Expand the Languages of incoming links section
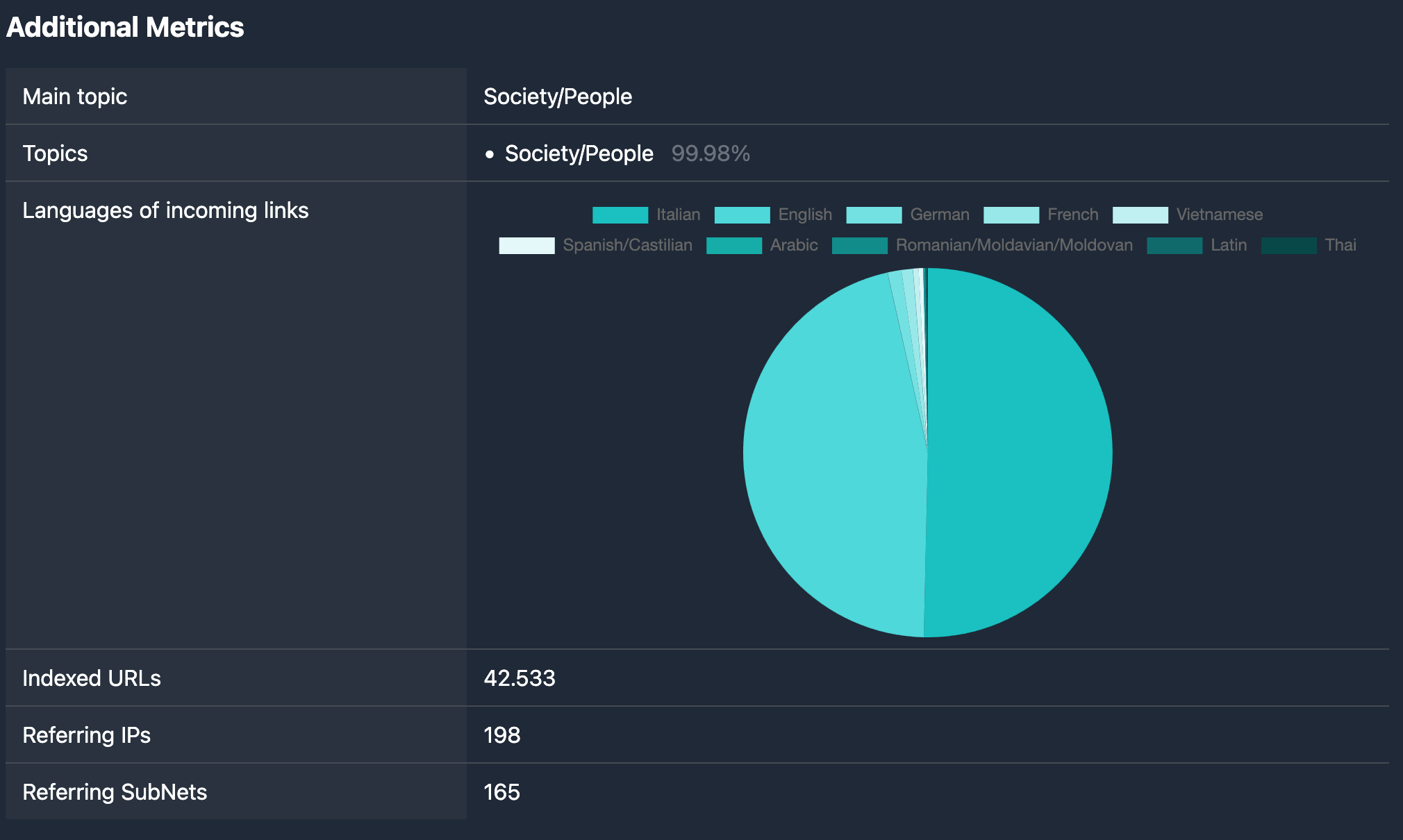Screen dimensions: 1403x840 [x=166, y=210]
